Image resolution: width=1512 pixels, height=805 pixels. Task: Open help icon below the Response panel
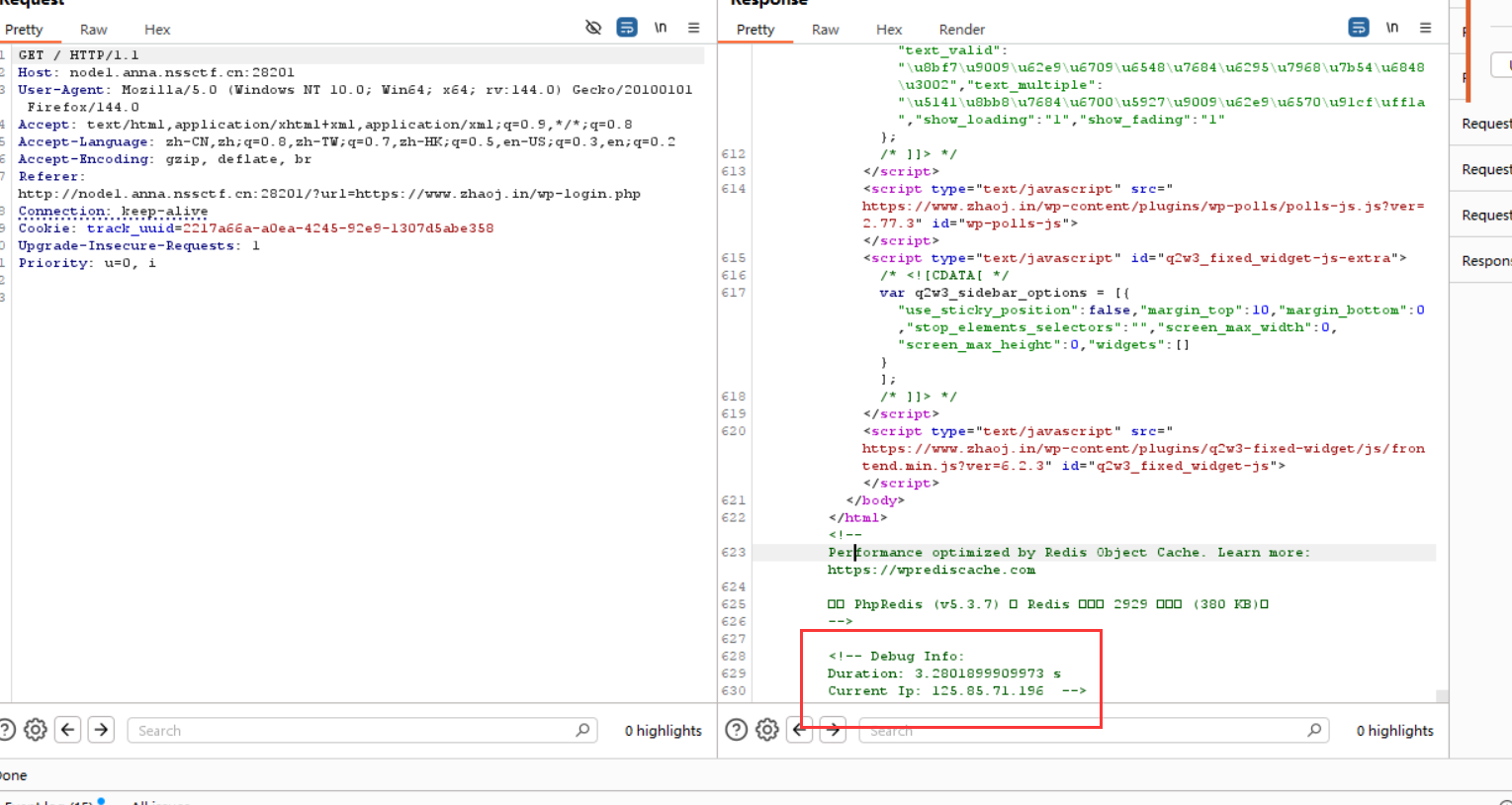pyautogui.click(x=736, y=730)
